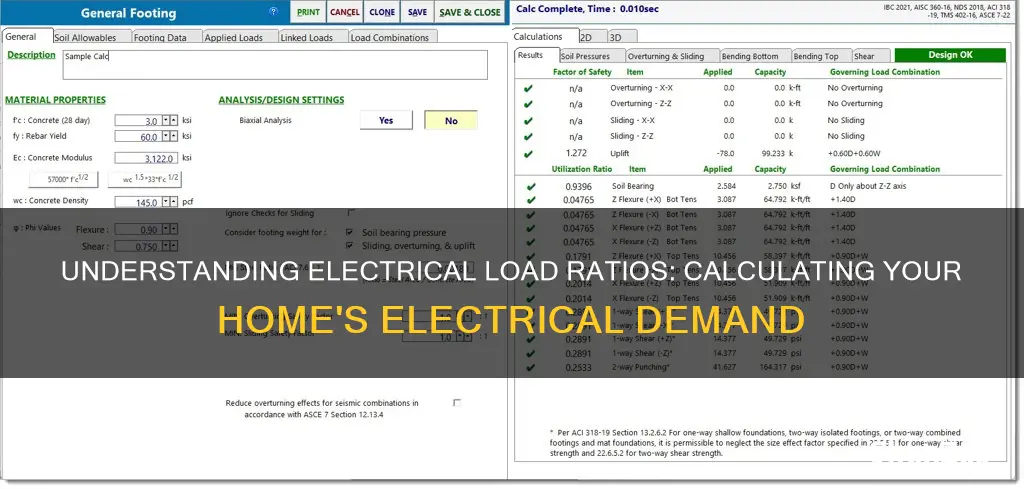Screen dimensions: 1024x489
Task: Decrease fy Rebar Yield with down arrow
Action: pos(166,136)
